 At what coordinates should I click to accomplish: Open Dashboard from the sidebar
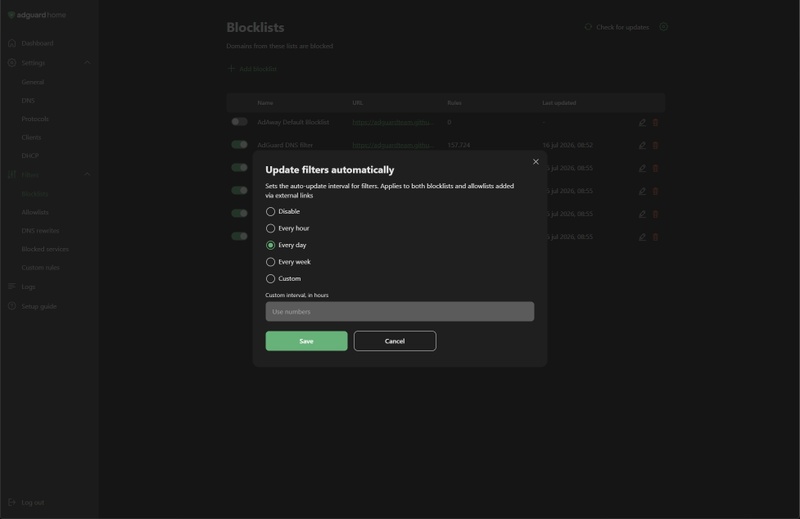37,43
